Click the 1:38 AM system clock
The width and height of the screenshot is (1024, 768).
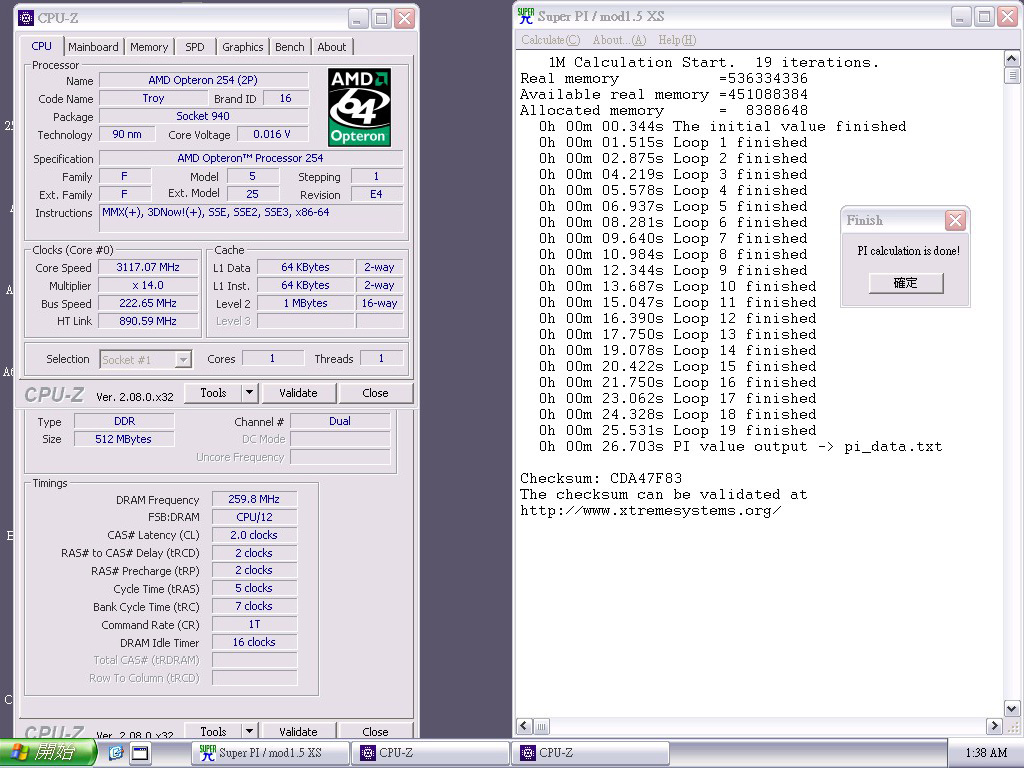click(986, 753)
